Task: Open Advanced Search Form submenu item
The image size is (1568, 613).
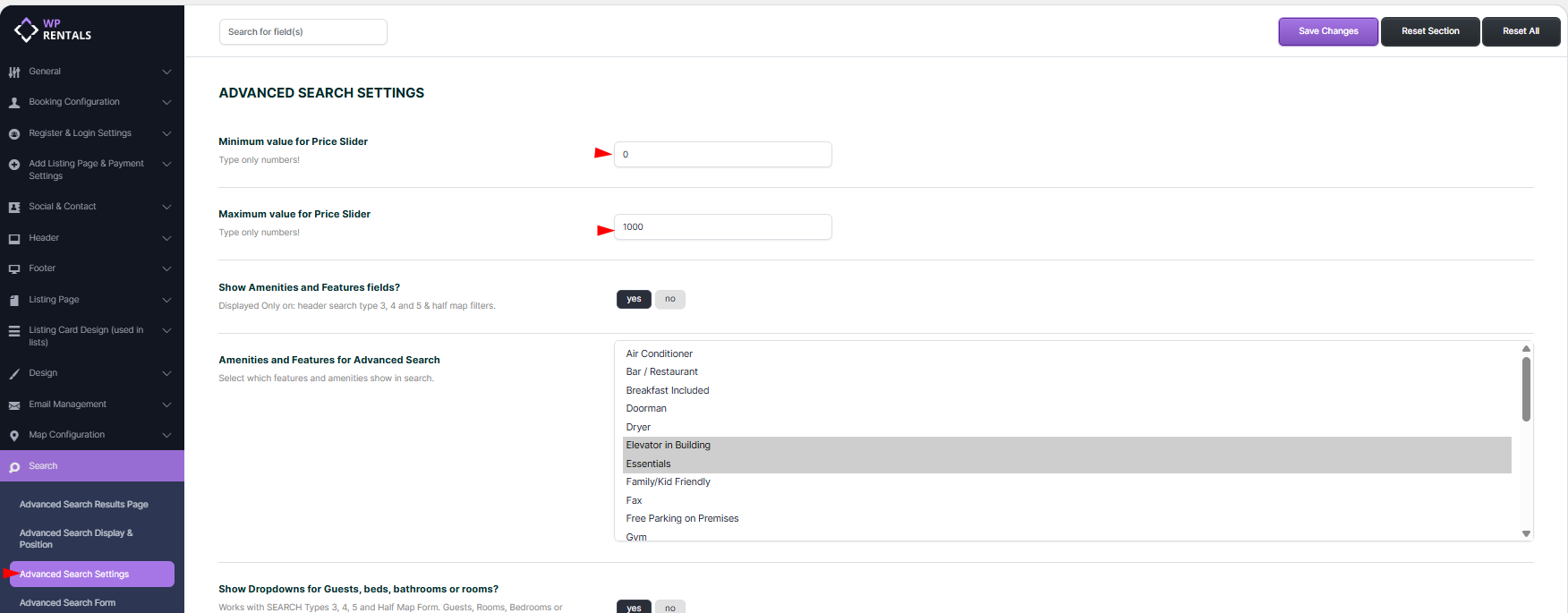Action: [x=67, y=603]
